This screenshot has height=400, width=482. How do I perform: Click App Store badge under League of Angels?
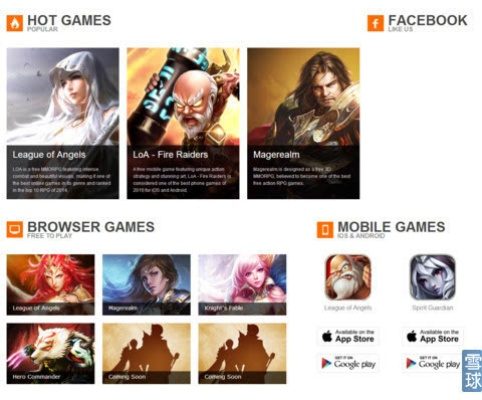coord(348,336)
